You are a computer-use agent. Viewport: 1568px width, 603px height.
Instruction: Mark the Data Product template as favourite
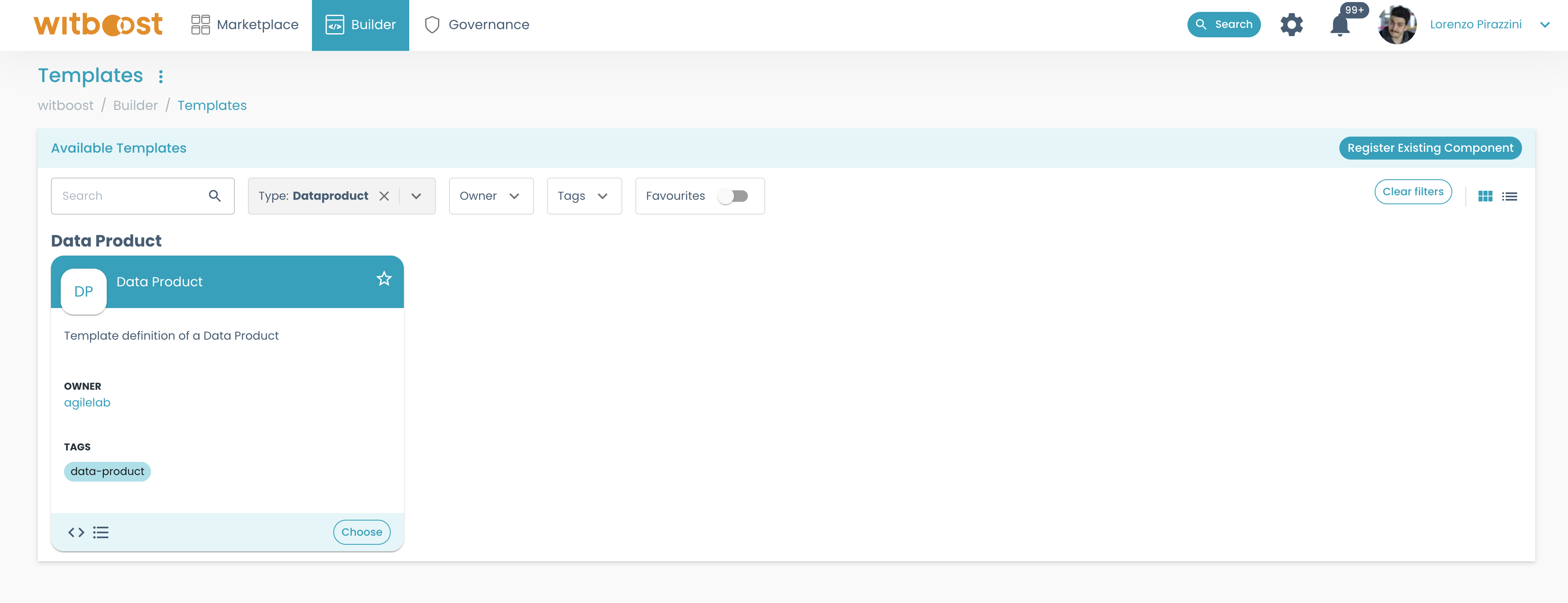click(x=384, y=278)
